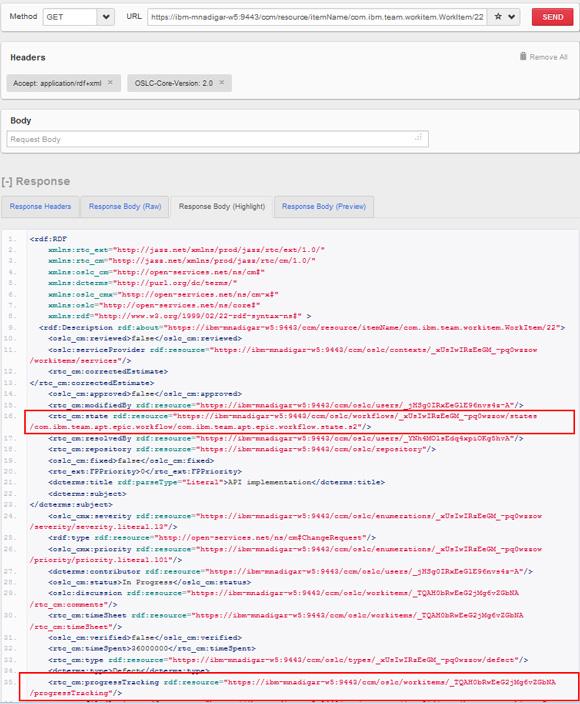Click the rdf:Description rdf:about line
Screen dimensions: 580x704
302,327
